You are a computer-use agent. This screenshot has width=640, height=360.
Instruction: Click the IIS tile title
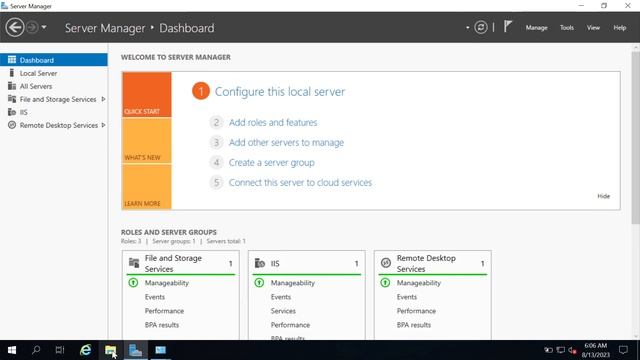click(x=275, y=264)
